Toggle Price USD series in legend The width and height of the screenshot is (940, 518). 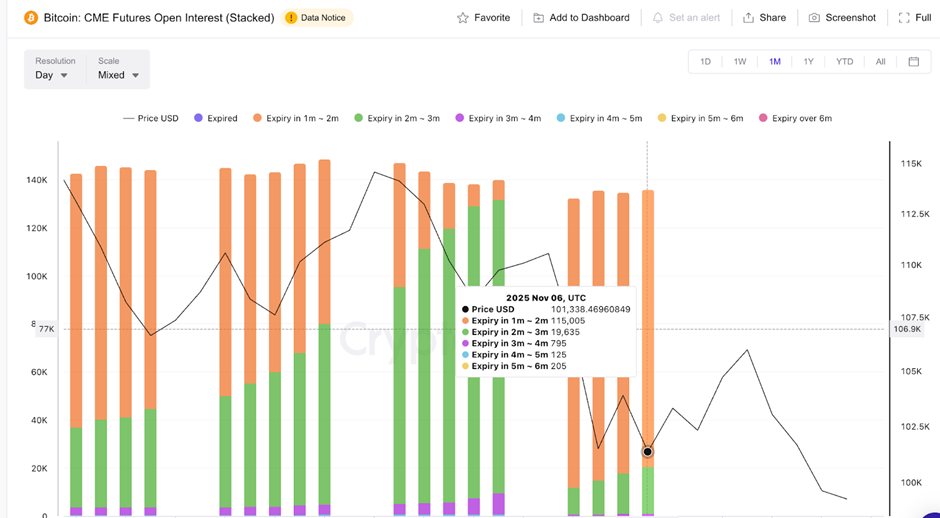click(x=151, y=118)
